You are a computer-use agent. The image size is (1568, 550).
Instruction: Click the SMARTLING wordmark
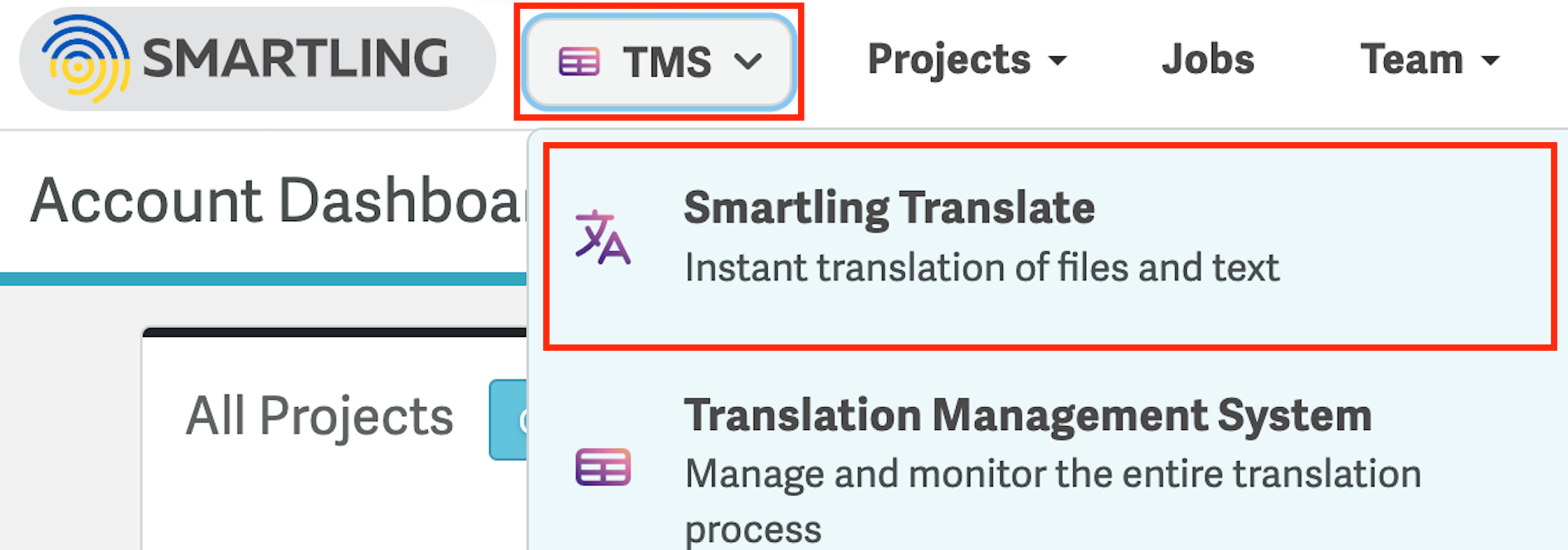(295, 59)
